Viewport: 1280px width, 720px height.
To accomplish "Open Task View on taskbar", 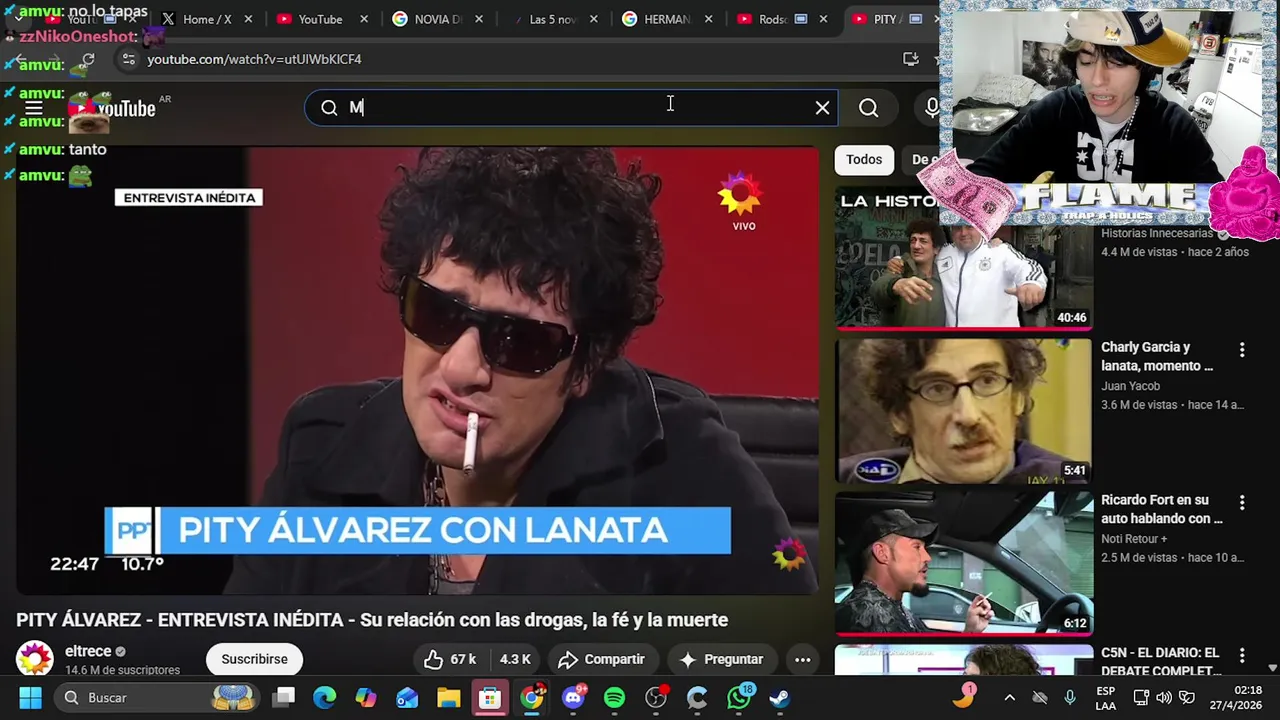I will pos(284,697).
